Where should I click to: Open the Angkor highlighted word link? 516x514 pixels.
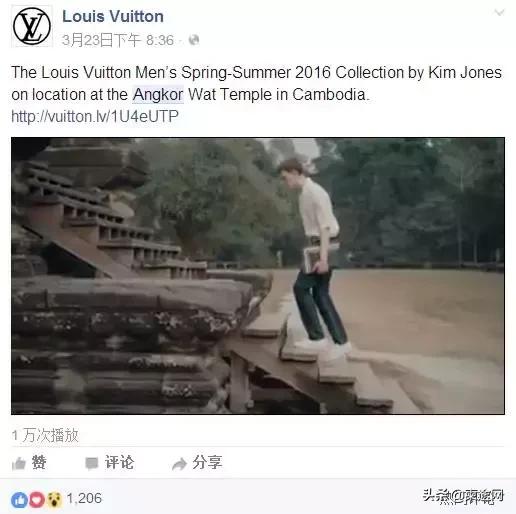click(158, 94)
